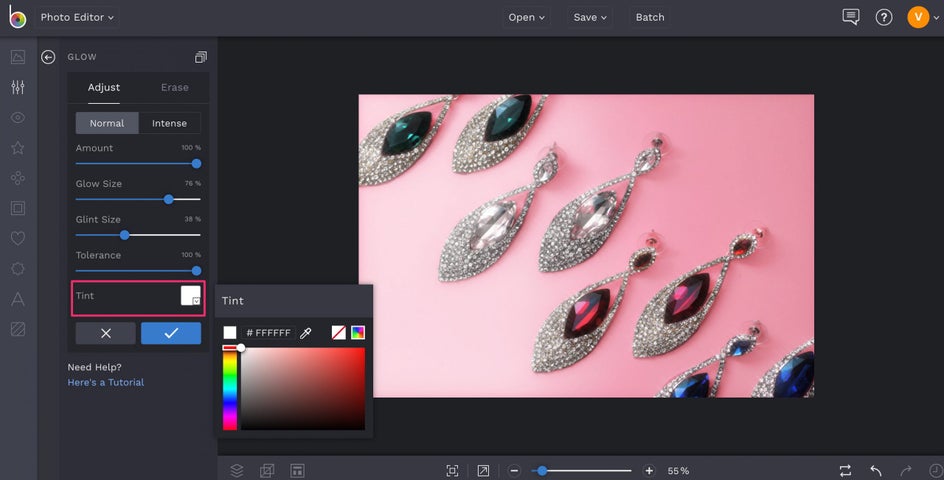Adjust the Glint Size slider
The height and width of the screenshot is (480, 944).
tap(138, 235)
